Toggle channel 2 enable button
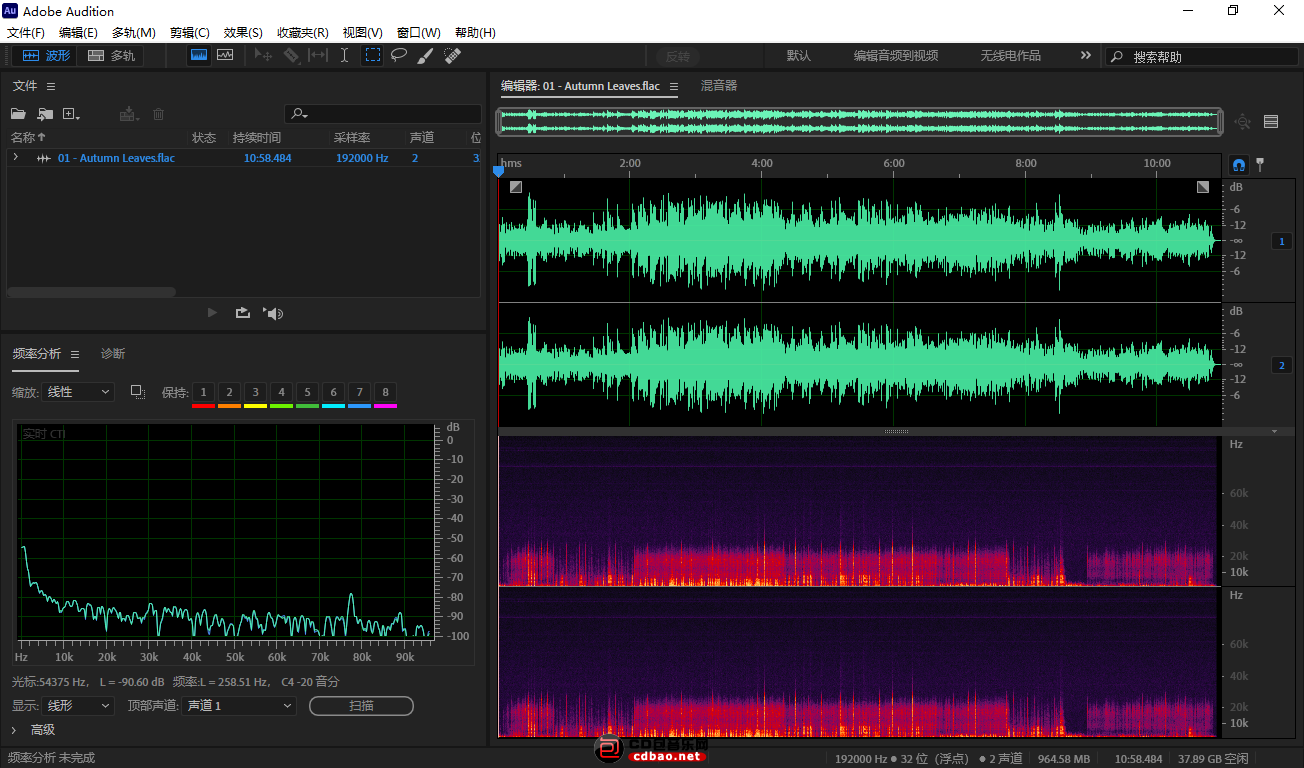The image size is (1304, 768). click(1282, 365)
